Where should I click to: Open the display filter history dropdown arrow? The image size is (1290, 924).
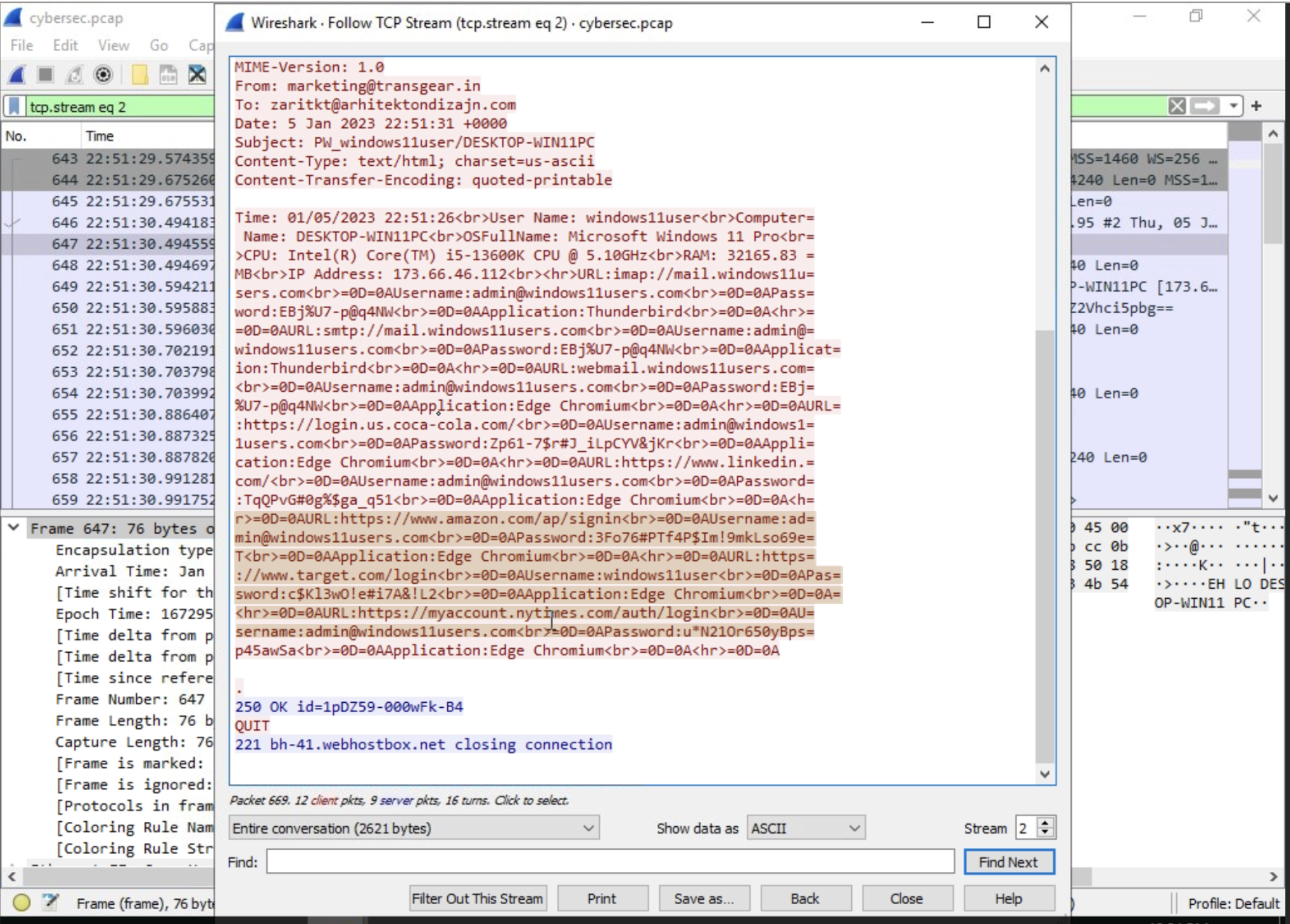(1233, 106)
